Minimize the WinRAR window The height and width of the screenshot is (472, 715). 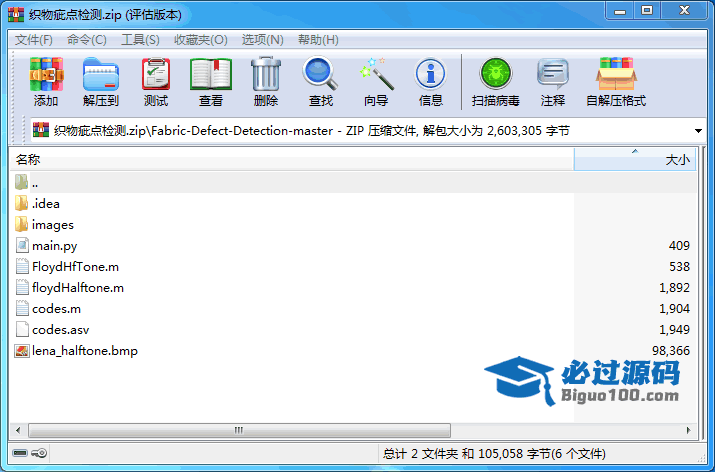[620, 11]
